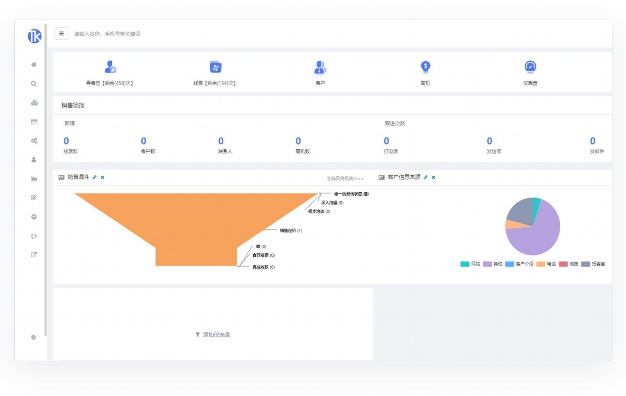Image resolution: width=626 pixels, height=396 pixels.
Task: Click the round circle icon in the sidebar
Action: [34, 217]
